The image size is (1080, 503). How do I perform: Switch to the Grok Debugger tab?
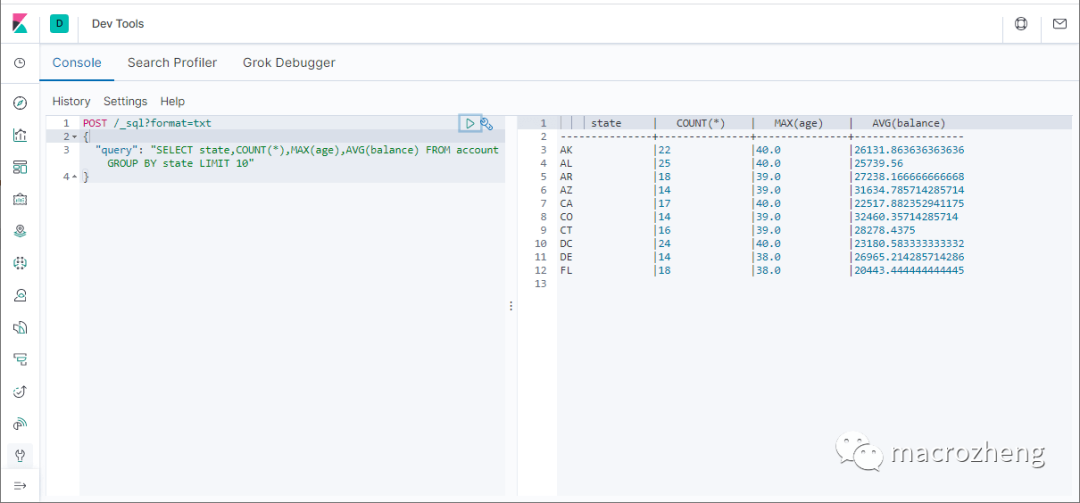(289, 62)
